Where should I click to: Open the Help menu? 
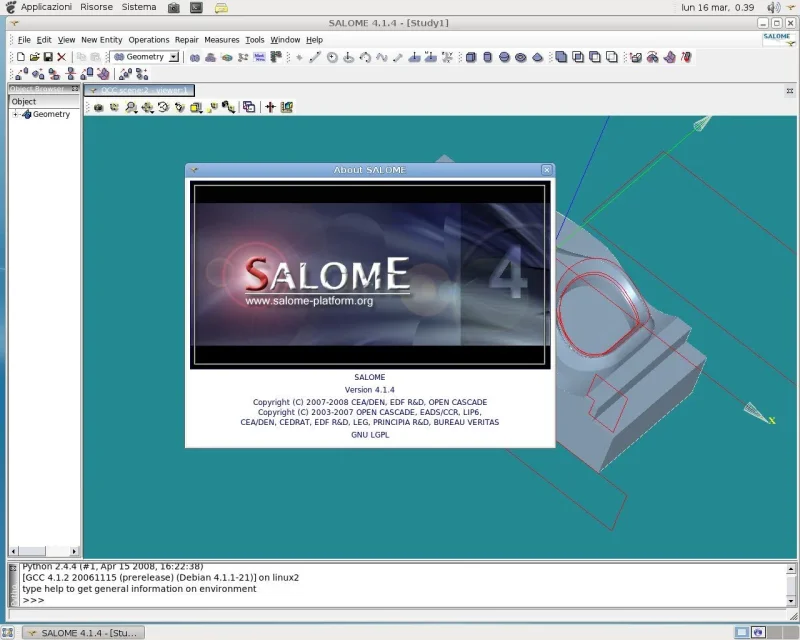[x=314, y=40]
